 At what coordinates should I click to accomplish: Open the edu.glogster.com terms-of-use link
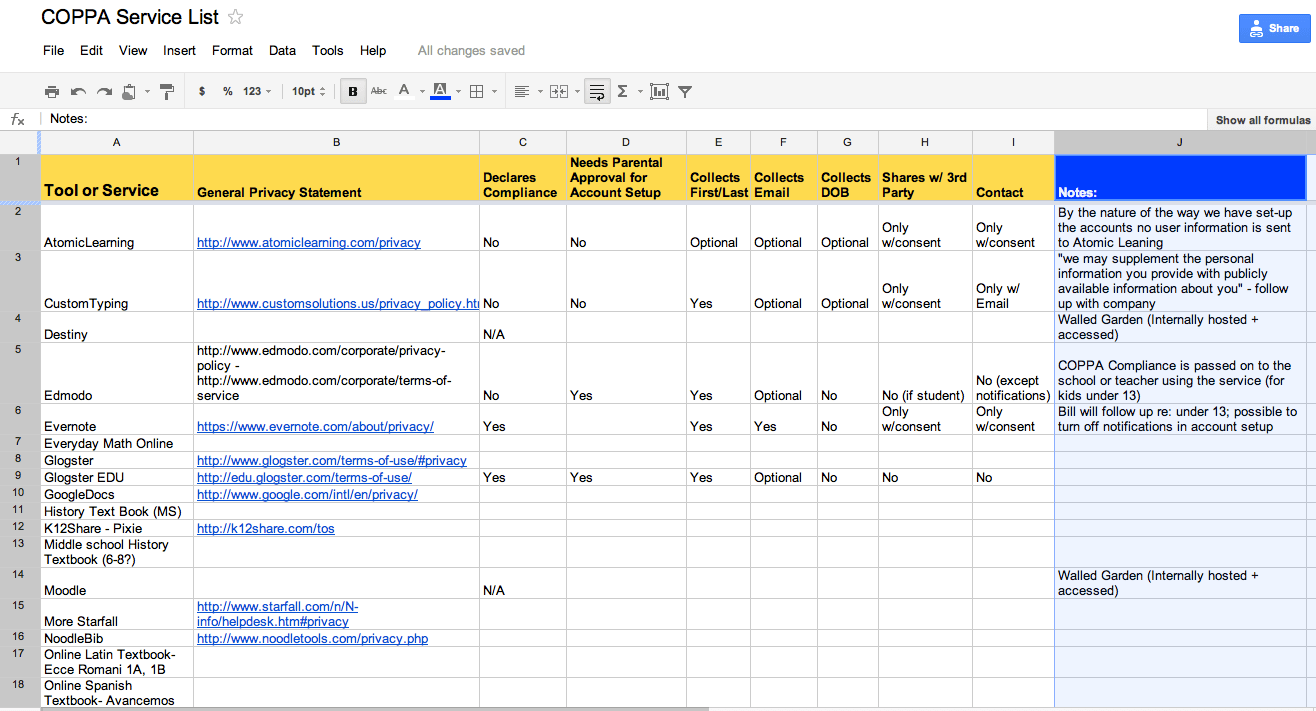tap(304, 477)
